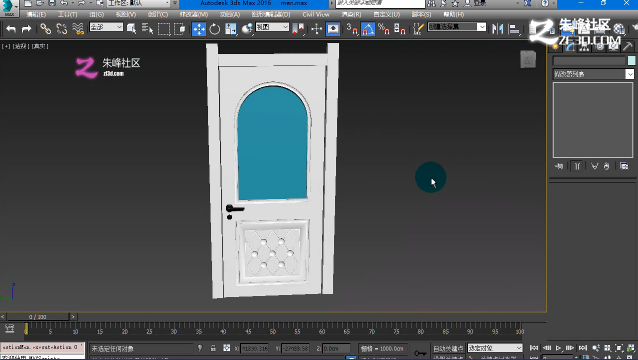
Task: Activate the Select Object tool
Action: (x=131, y=29)
